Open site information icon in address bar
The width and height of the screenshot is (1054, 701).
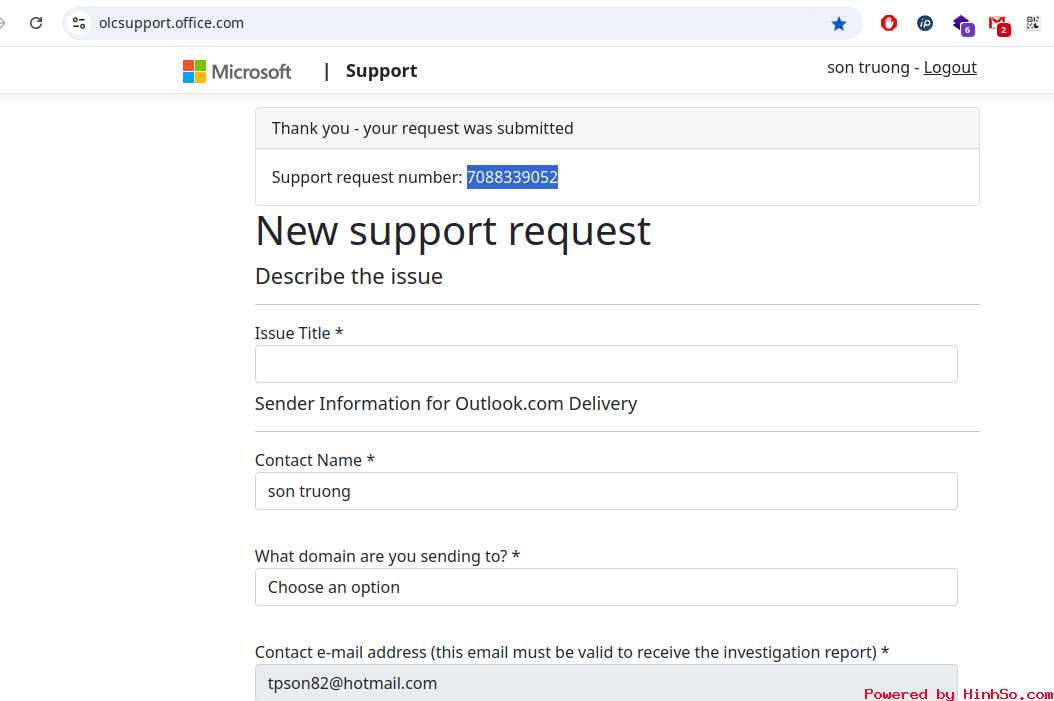(79, 23)
